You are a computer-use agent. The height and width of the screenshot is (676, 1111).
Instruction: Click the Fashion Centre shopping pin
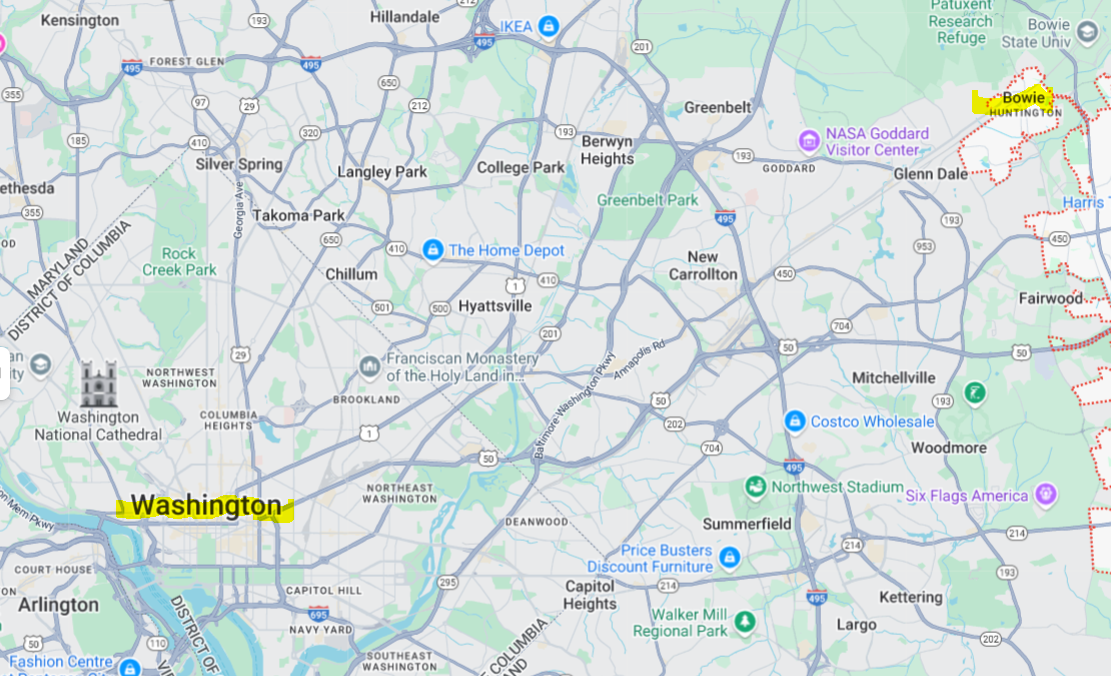(130, 667)
